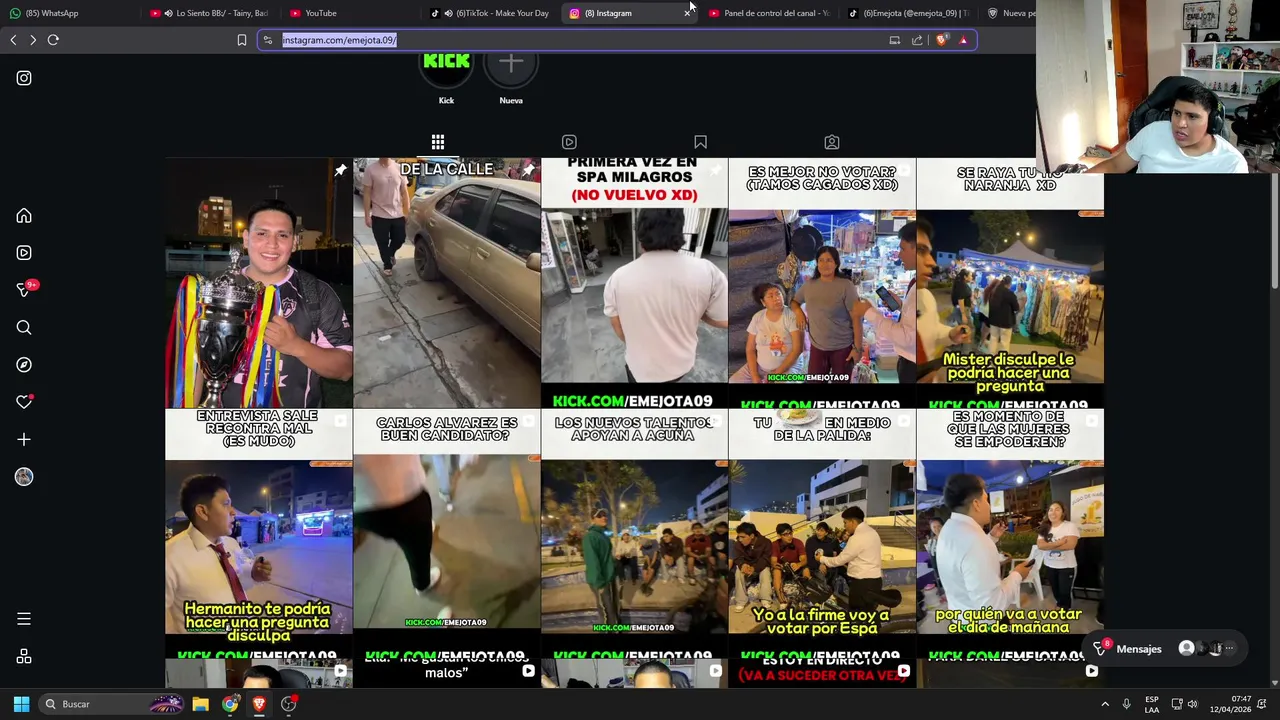Viewport: 1280px width, 720px height.
Task: Click the taskbar Buscar search box
Action: 112,704
